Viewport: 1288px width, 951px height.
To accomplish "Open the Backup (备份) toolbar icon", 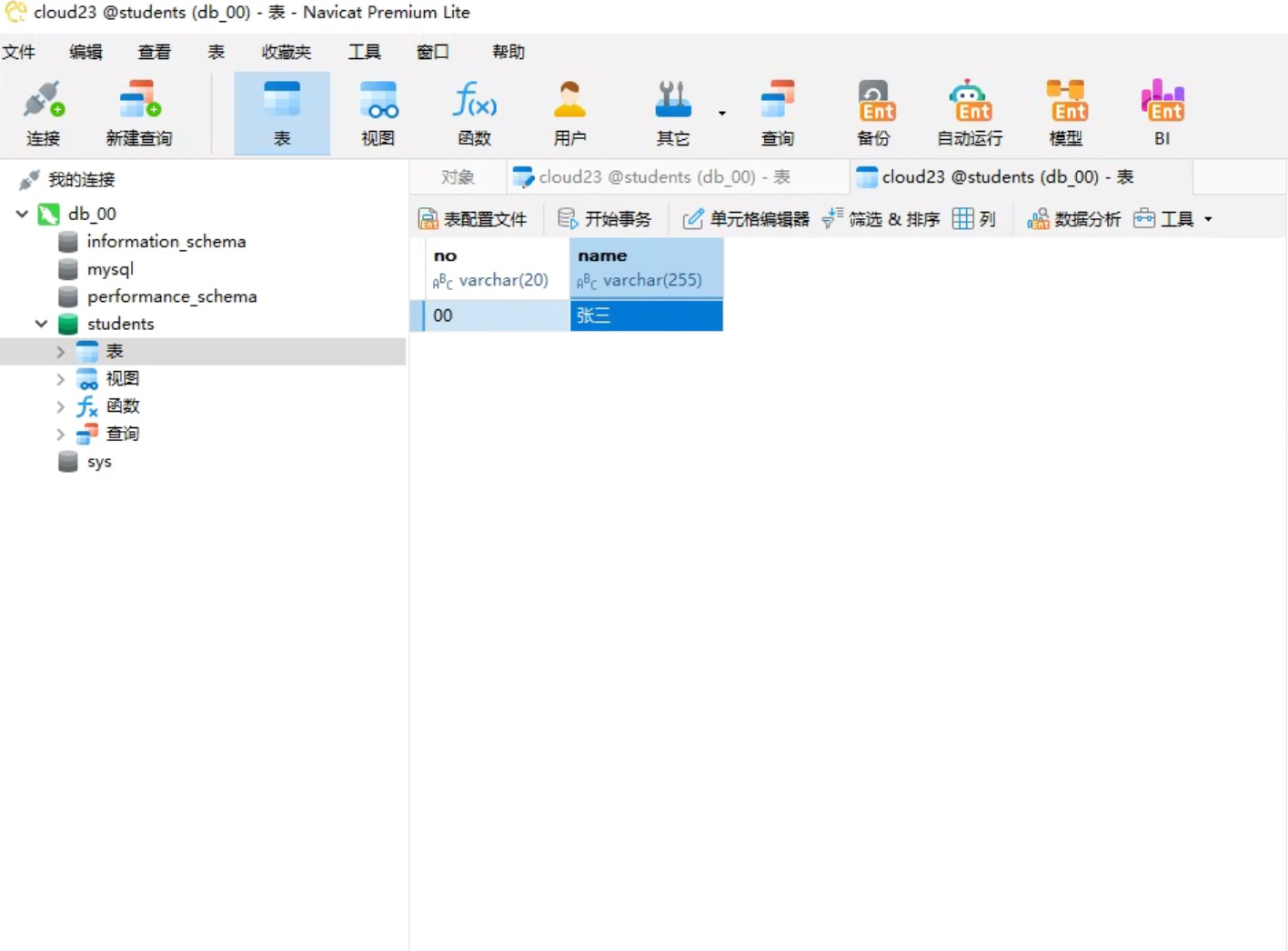I will (874, 113).
